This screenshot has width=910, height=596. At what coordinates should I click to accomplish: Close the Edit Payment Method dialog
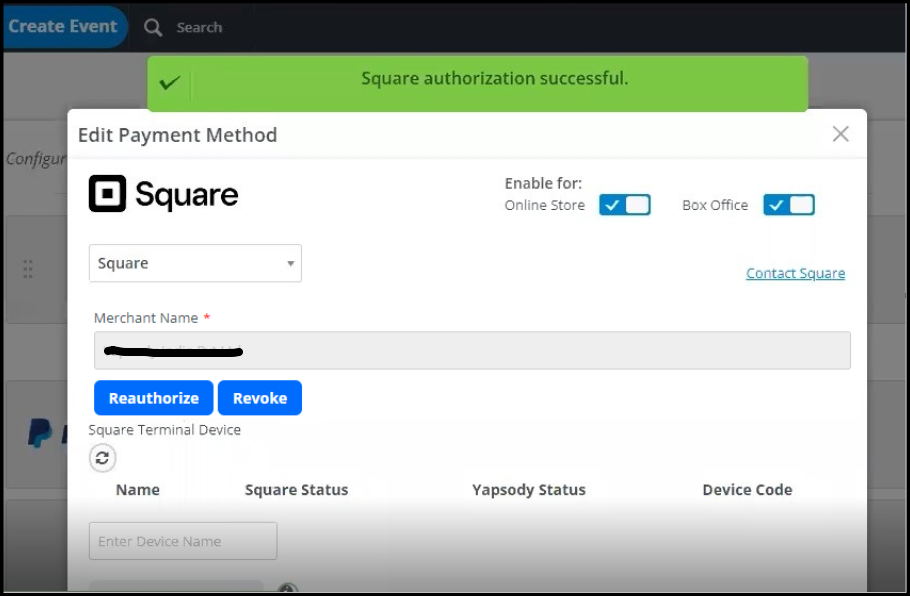(x=839, y=133)
